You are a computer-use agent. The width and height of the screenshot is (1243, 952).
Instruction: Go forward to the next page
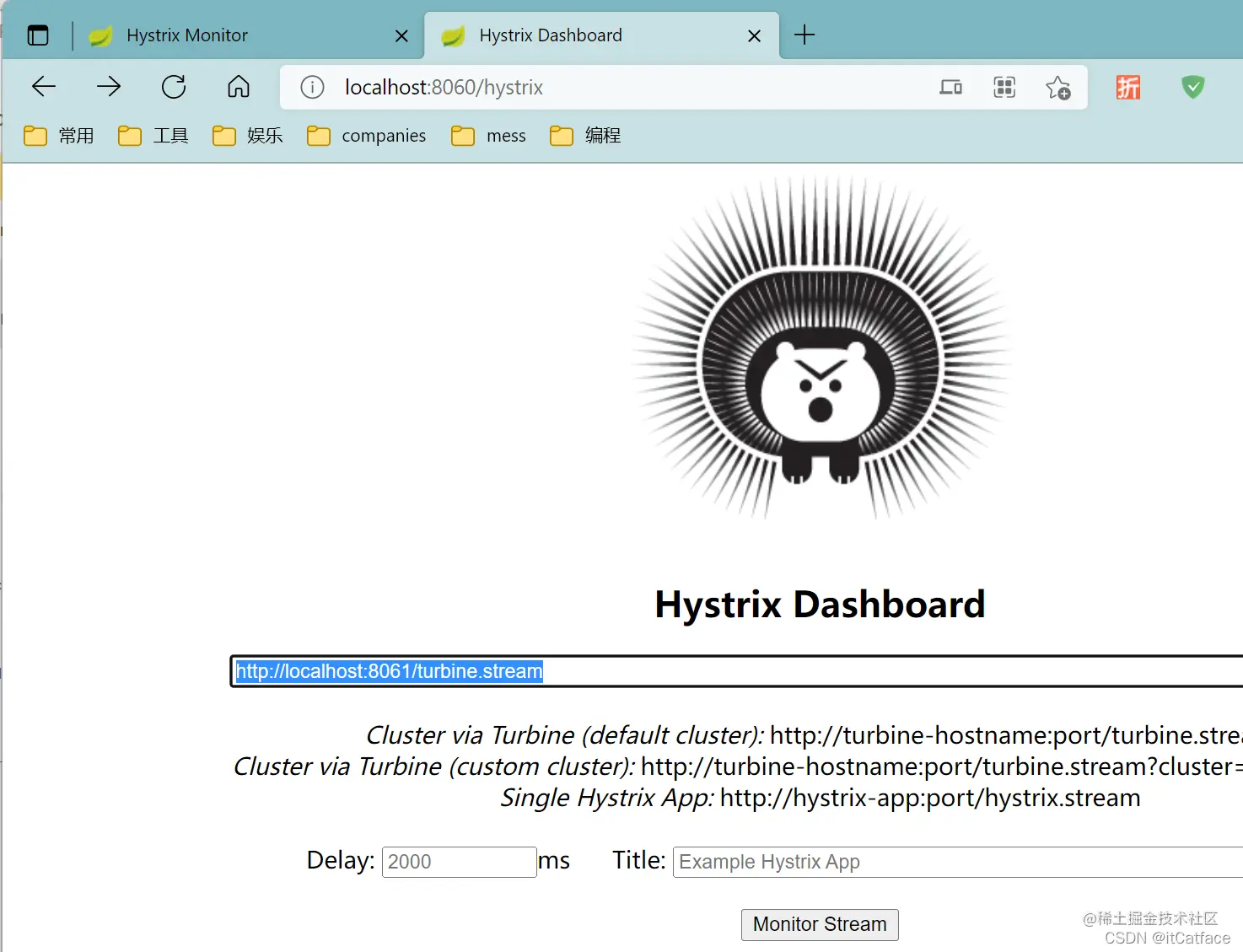pos(109,87)
